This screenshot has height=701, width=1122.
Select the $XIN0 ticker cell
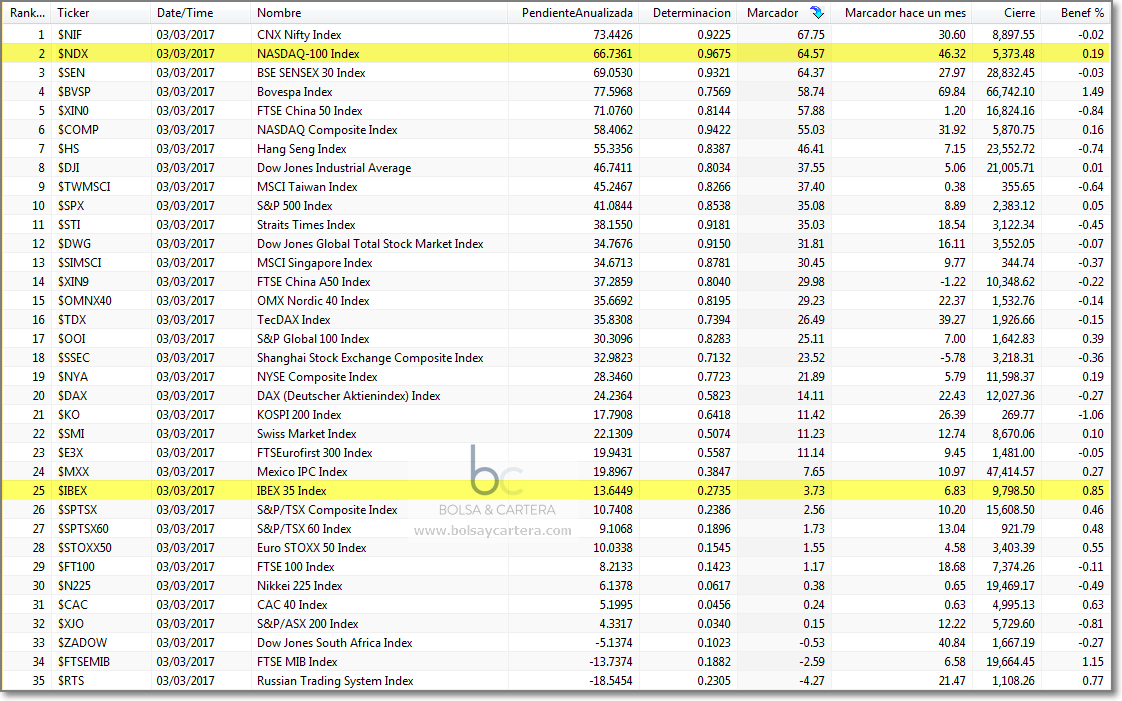(x=73, y=111)
